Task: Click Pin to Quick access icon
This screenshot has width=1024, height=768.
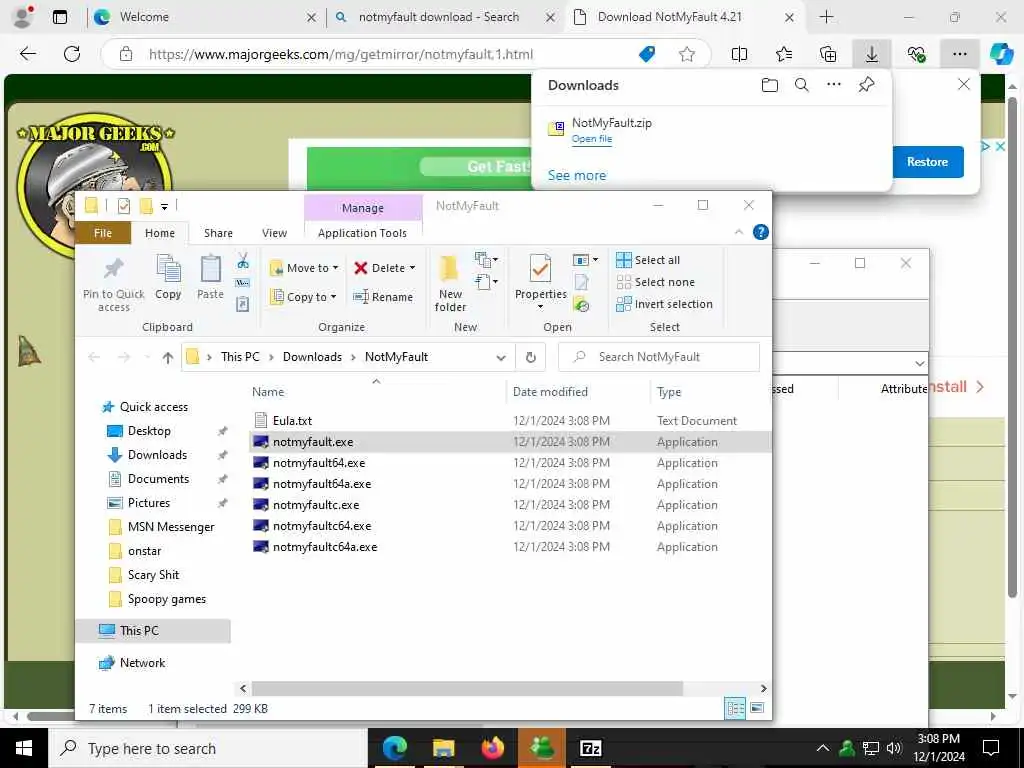Action: (x=114, y=268)
